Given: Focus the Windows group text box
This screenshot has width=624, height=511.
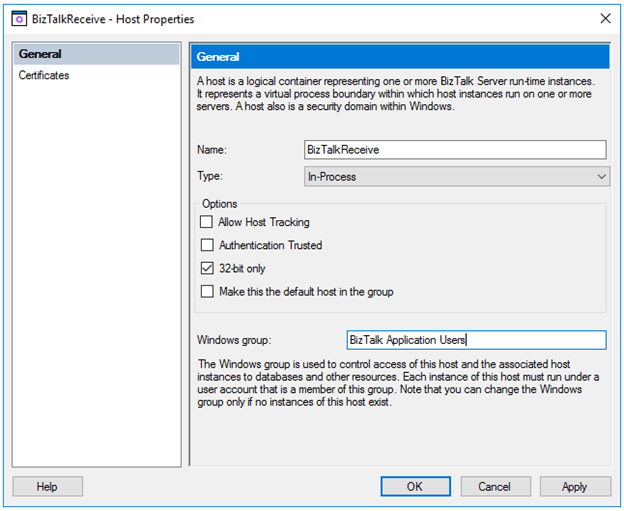Looking at the screenshot, I should pyautogui.click(x=476, y=340).
